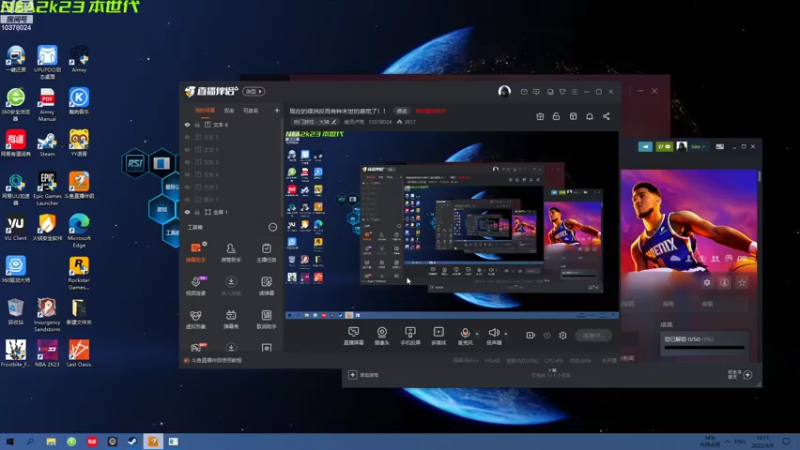This screenshot has width=800, height=450.
Task: Add a 直播屏幕 screen capture source
Action: 353,336
